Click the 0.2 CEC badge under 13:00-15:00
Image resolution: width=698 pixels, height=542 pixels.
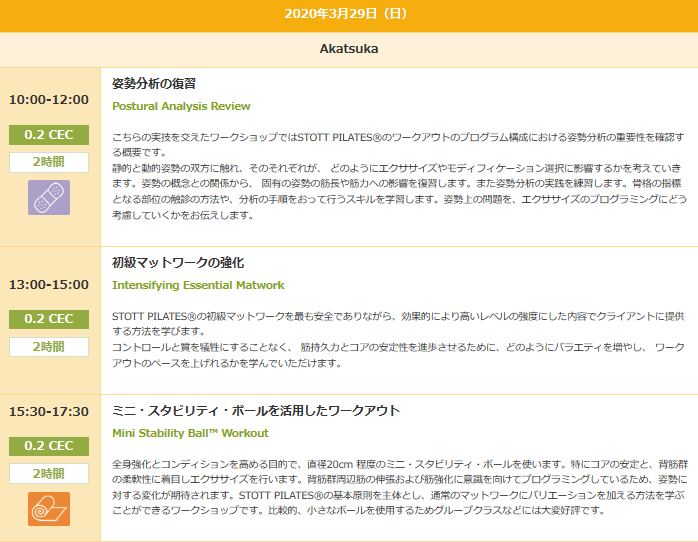click(49, 319)
